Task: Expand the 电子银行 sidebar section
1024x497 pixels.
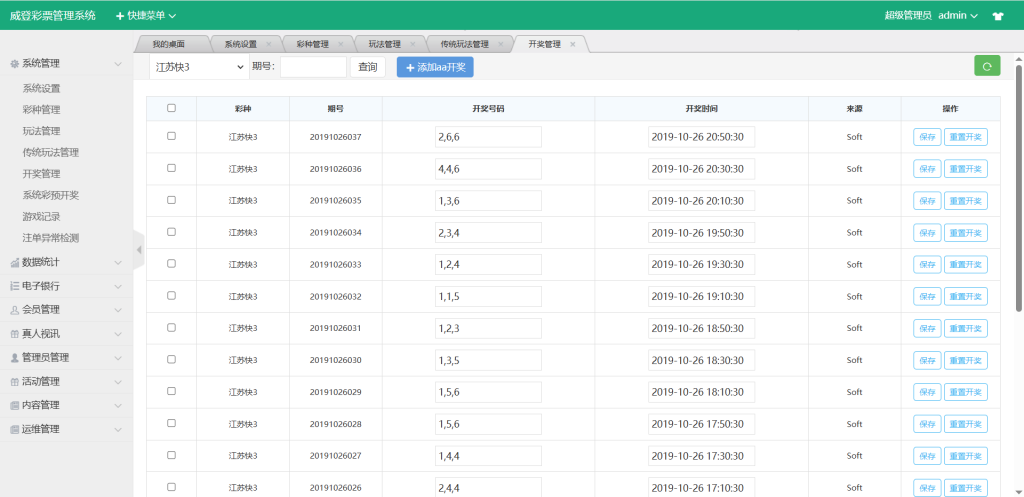Action: coord(65,286)
